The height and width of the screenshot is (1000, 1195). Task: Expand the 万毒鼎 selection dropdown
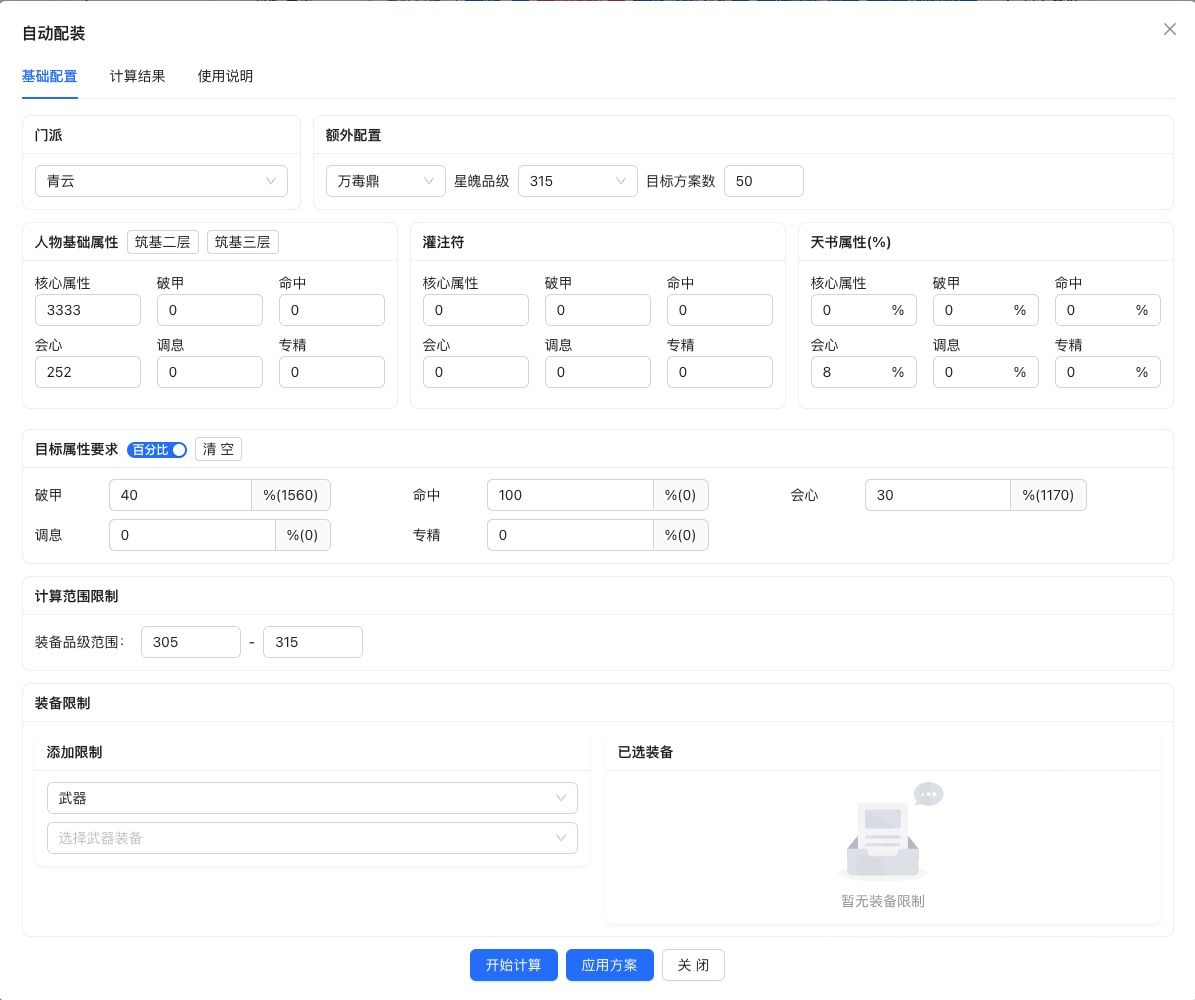click(385, 181)
